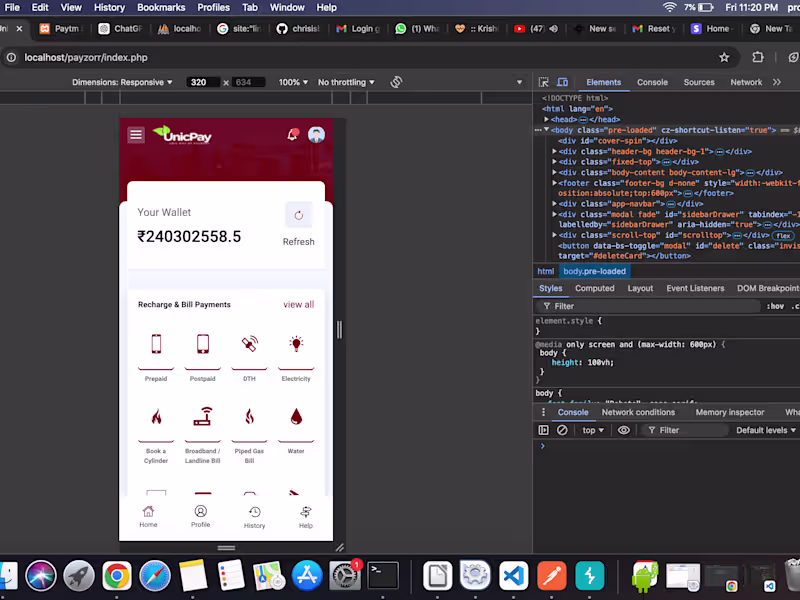Click the Electricity bill icon
The image size is (800, 600).
click(295, 346)
